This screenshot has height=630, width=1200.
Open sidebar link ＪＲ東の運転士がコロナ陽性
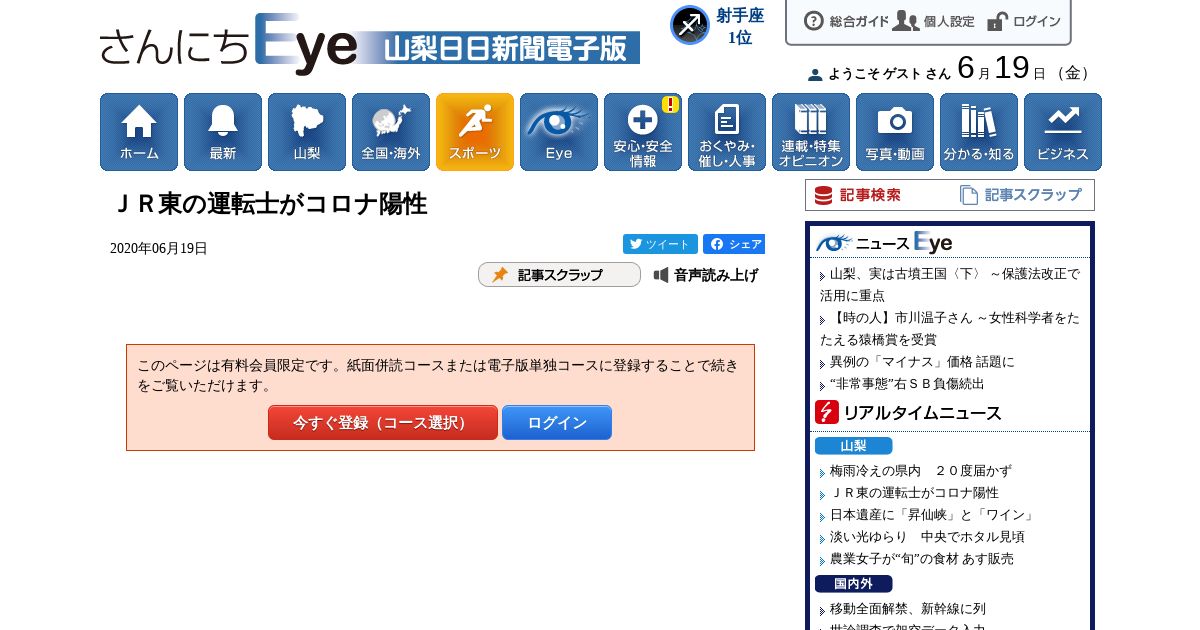coord(915,493)
